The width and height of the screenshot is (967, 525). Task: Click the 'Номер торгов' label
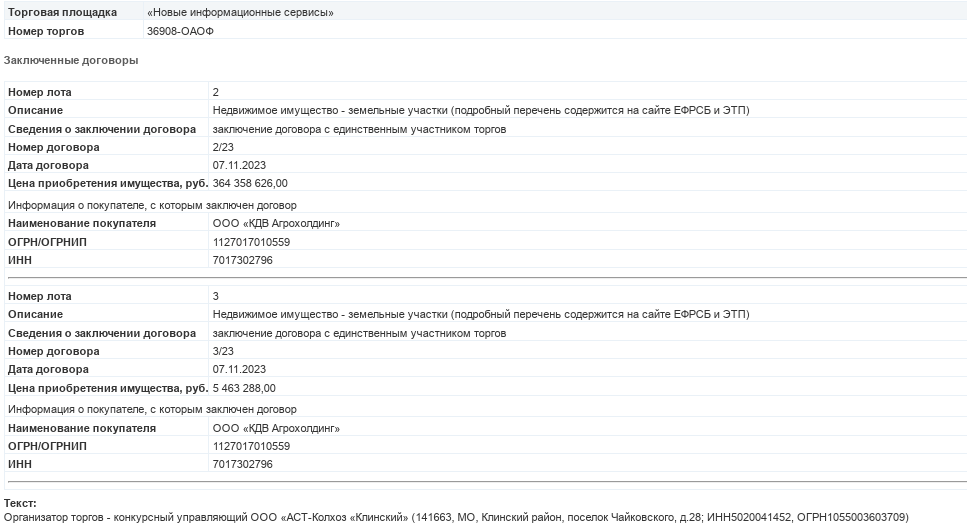(46, 31)
